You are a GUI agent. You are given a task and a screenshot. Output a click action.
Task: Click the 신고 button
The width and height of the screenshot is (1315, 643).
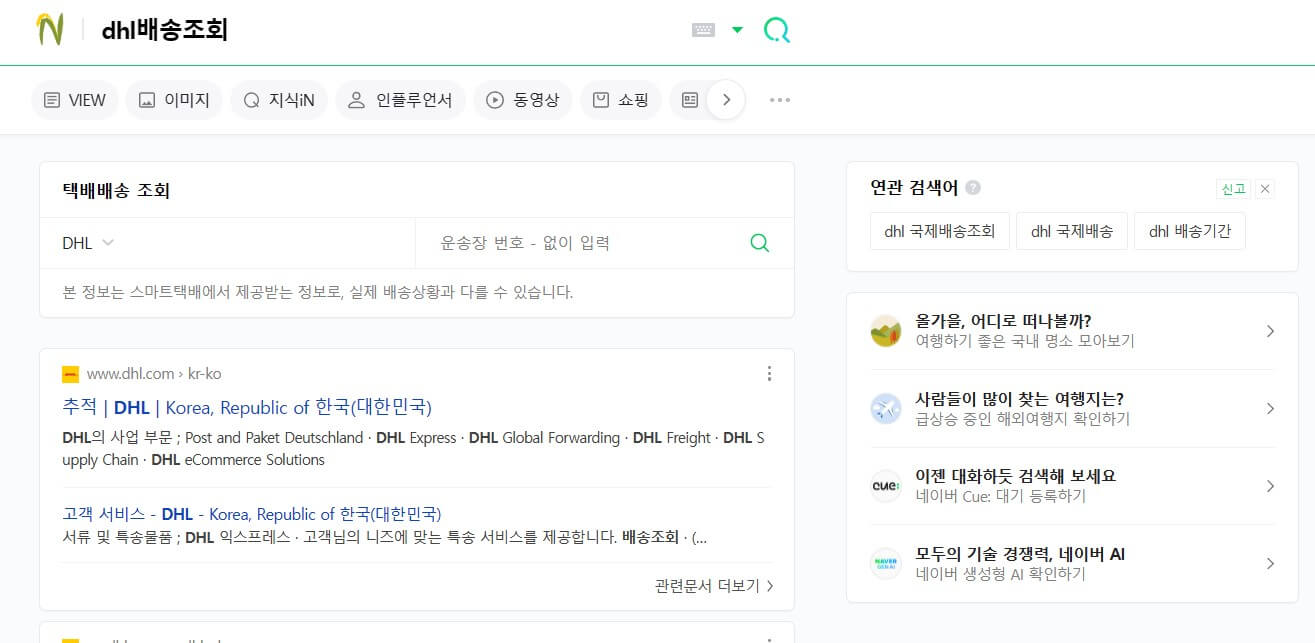[x=1232, y=189]
